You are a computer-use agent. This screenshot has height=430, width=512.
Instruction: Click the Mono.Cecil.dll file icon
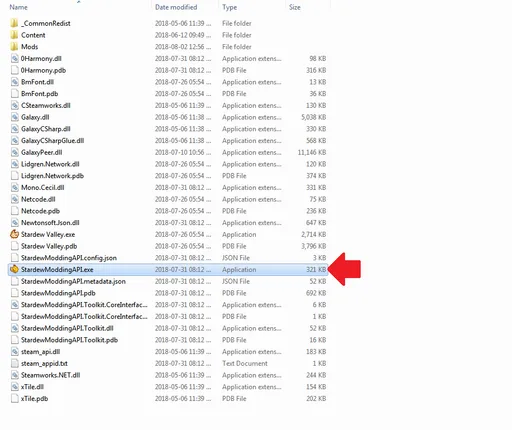click(x=14, y=188)
